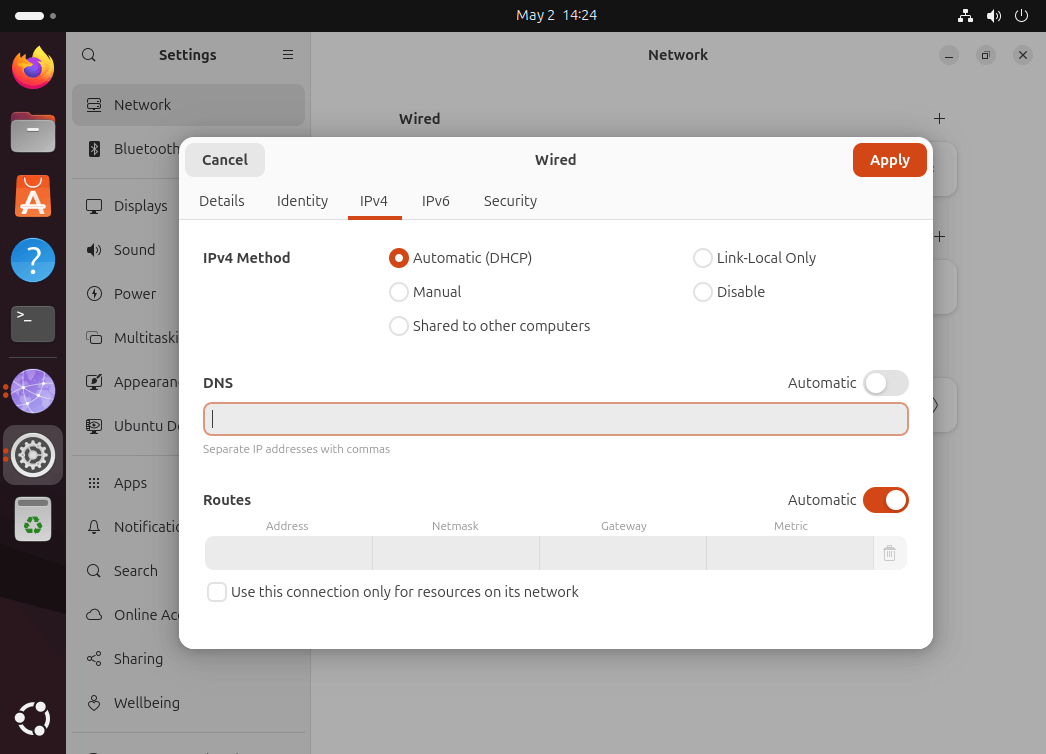Select the Manual IPv4 method
This screenshot has height=754, width=1046.
399,292
